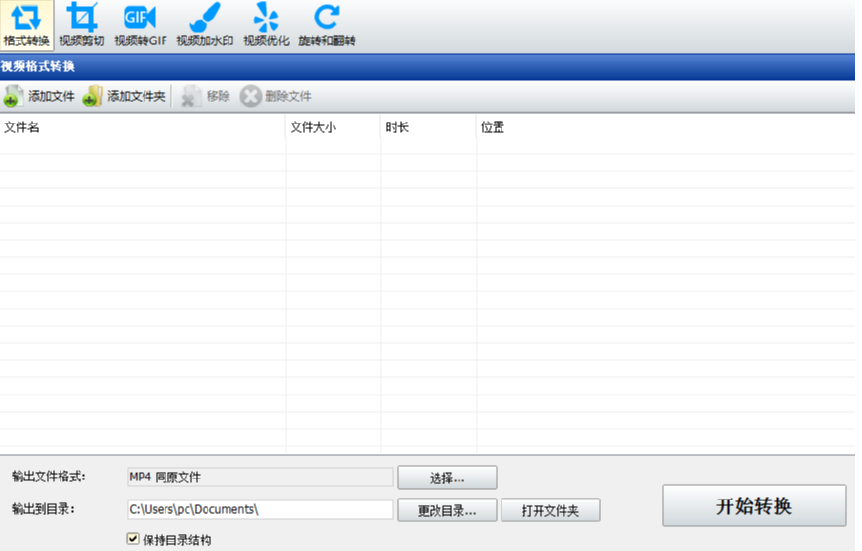This screenshot has height=551, width=862.
Task: Click the output format field showing MP4 同原文件
Action: (x=260, y=477)
